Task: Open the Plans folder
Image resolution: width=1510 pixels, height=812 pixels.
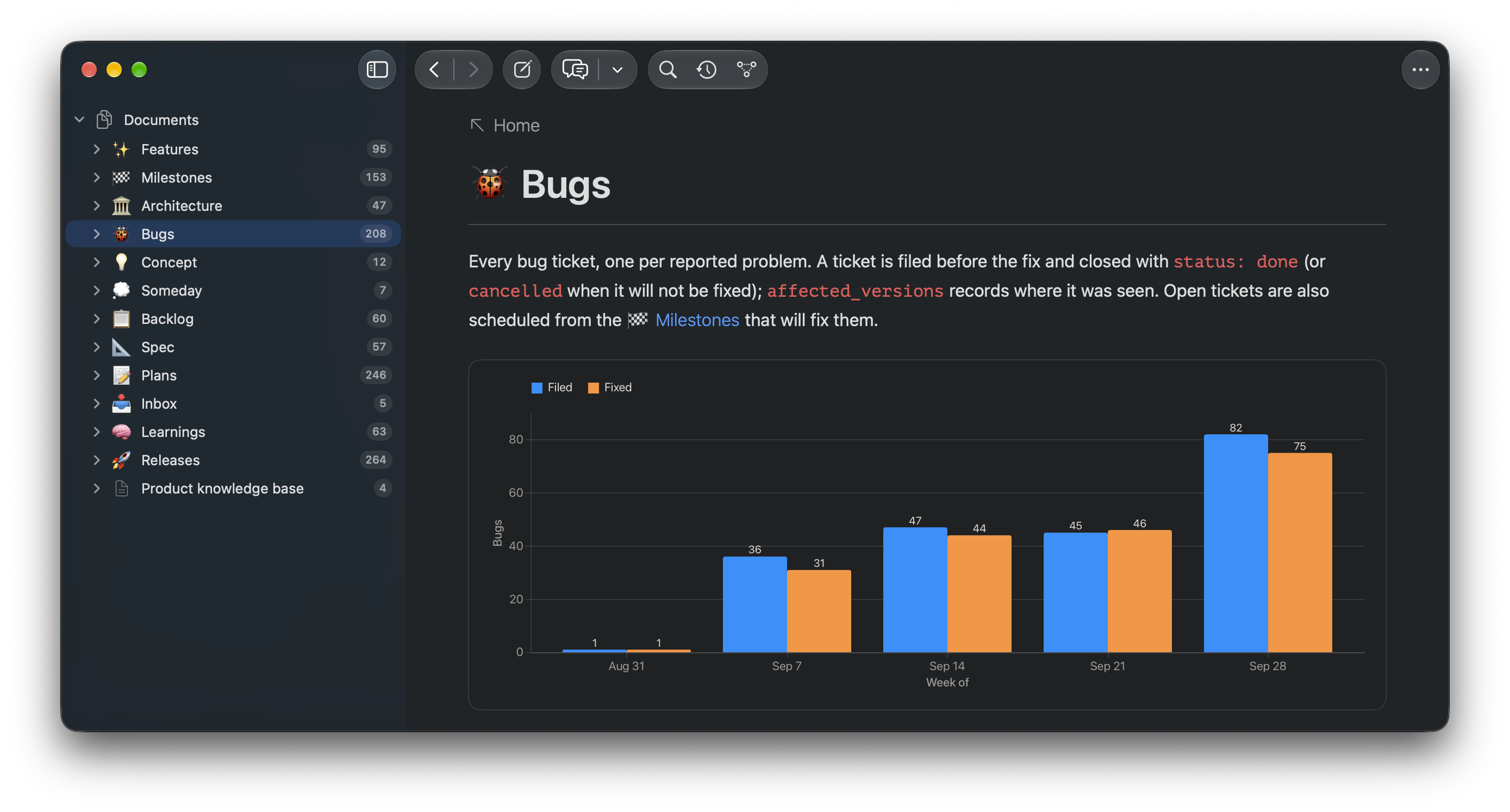Action: [x=233, y=374]
